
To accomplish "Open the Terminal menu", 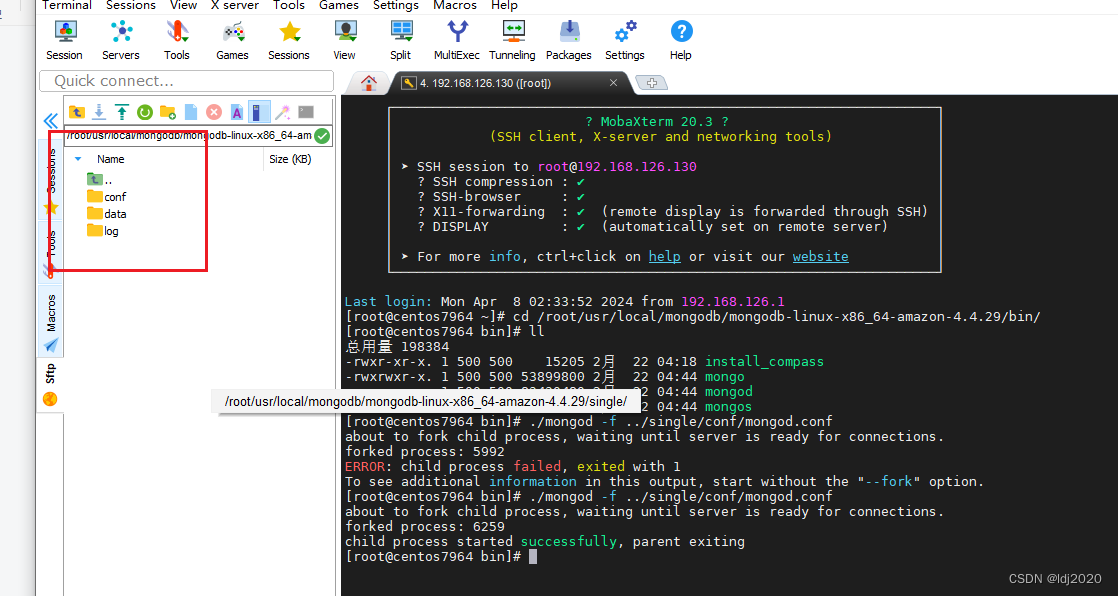I will coord(66,6).
